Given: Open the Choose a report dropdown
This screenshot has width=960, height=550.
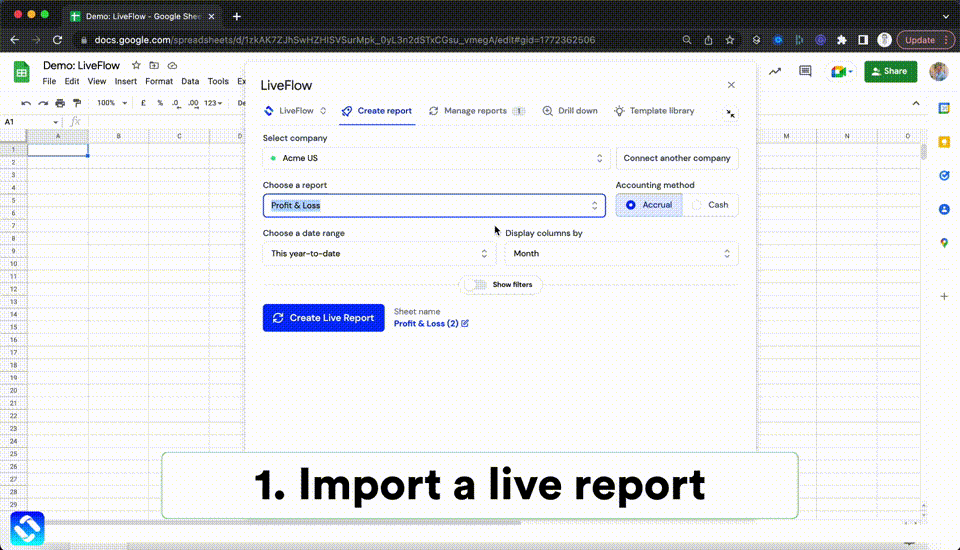Looking at the screenshot, I should coord(434,206).
